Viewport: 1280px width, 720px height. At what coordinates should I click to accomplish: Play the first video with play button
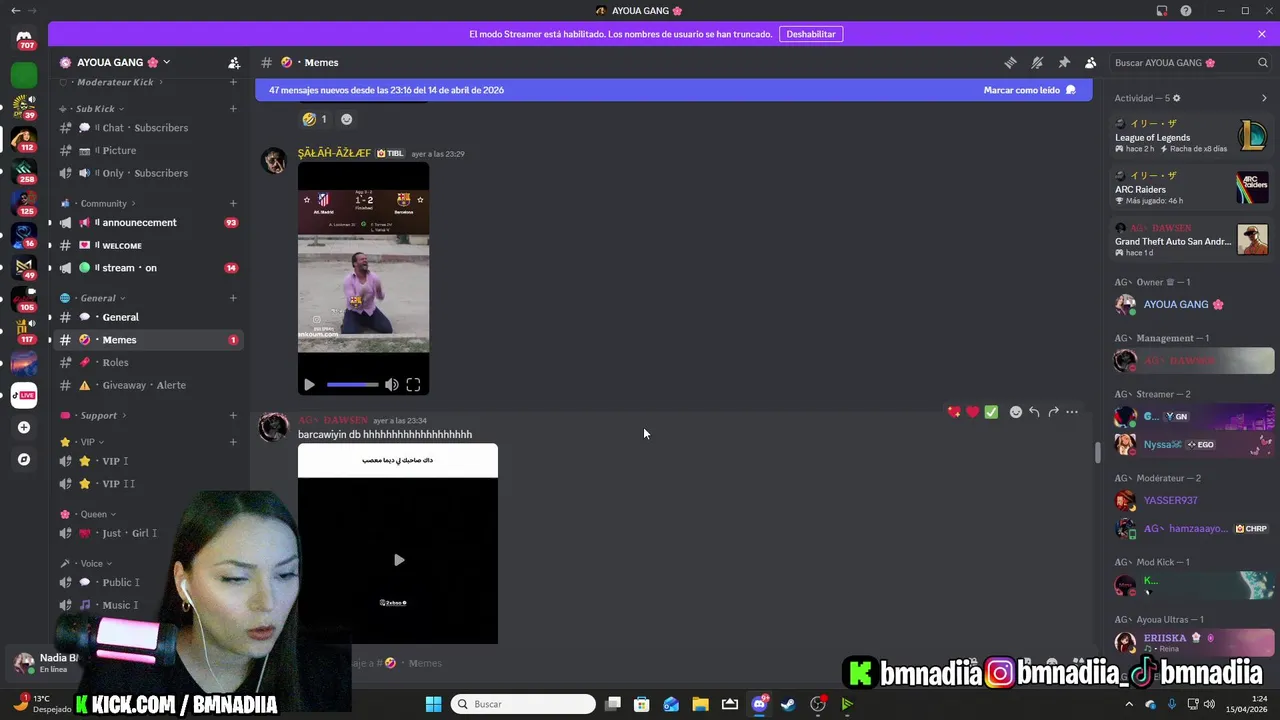[309, 385]
